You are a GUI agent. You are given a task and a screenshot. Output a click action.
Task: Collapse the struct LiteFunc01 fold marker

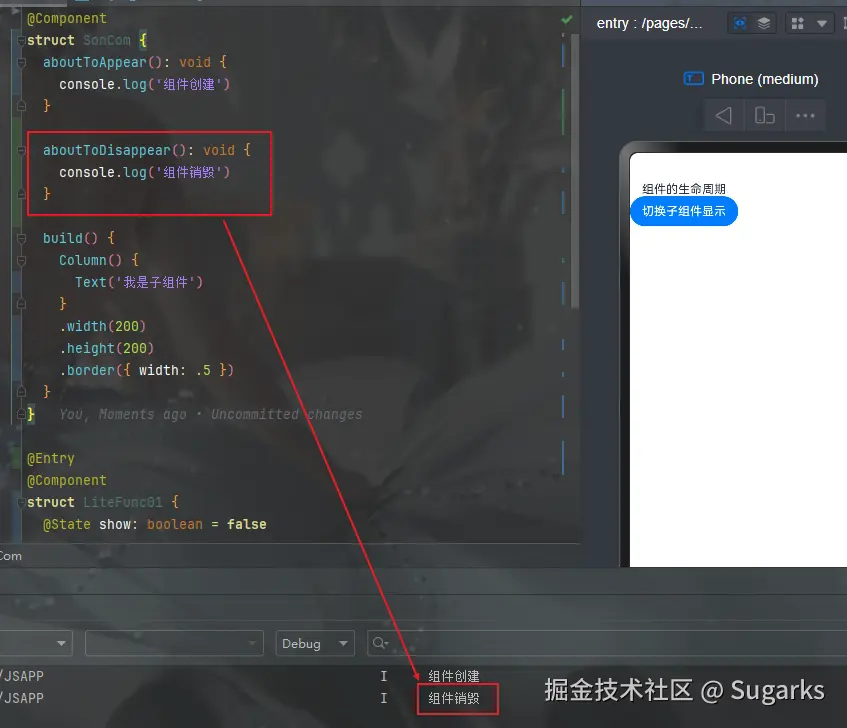click(21, 502)
